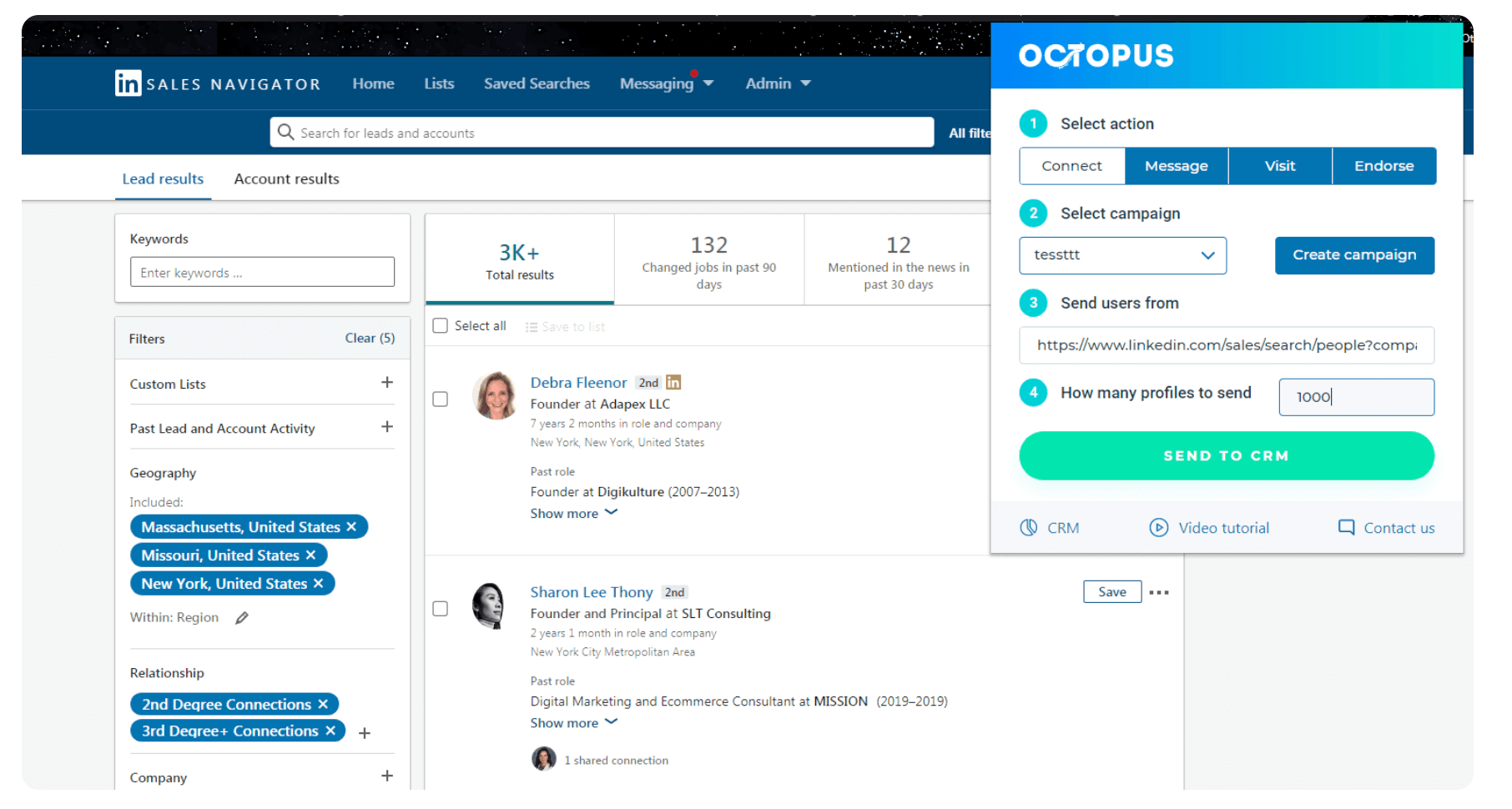The width and height of the screenshot is (1512, 809).
Task: Remove New York, United States geography filter
Action: [x=318, y=583]
